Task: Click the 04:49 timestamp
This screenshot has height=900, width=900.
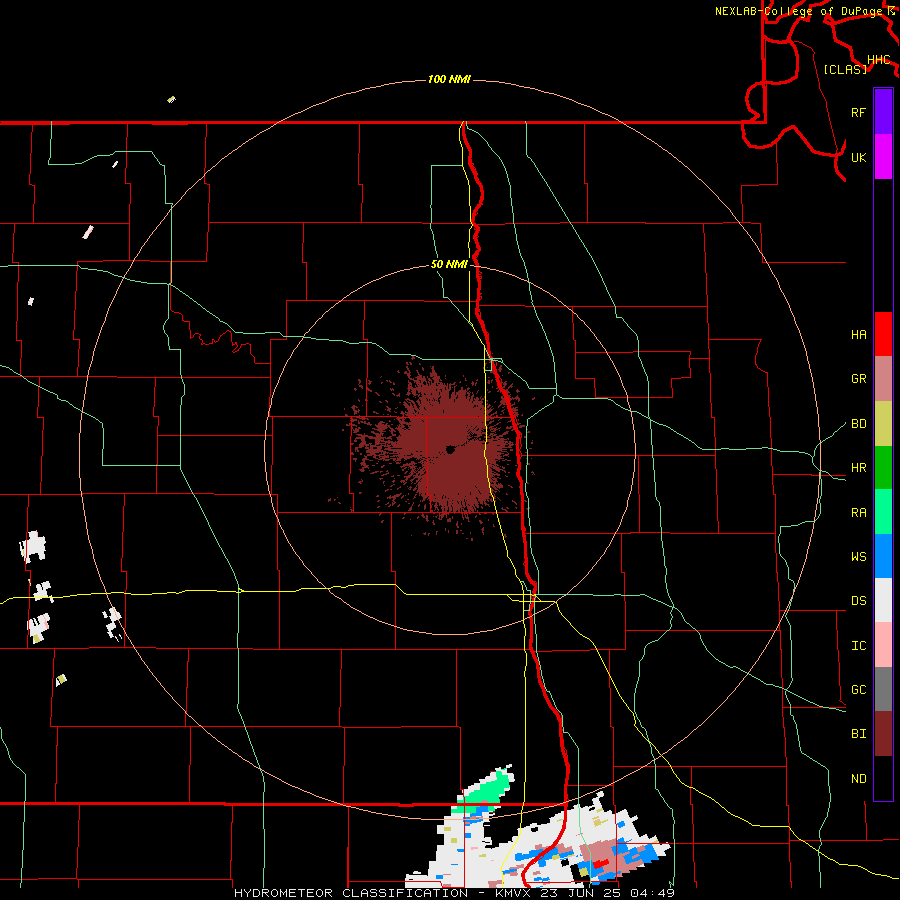Action: point(652,893)
